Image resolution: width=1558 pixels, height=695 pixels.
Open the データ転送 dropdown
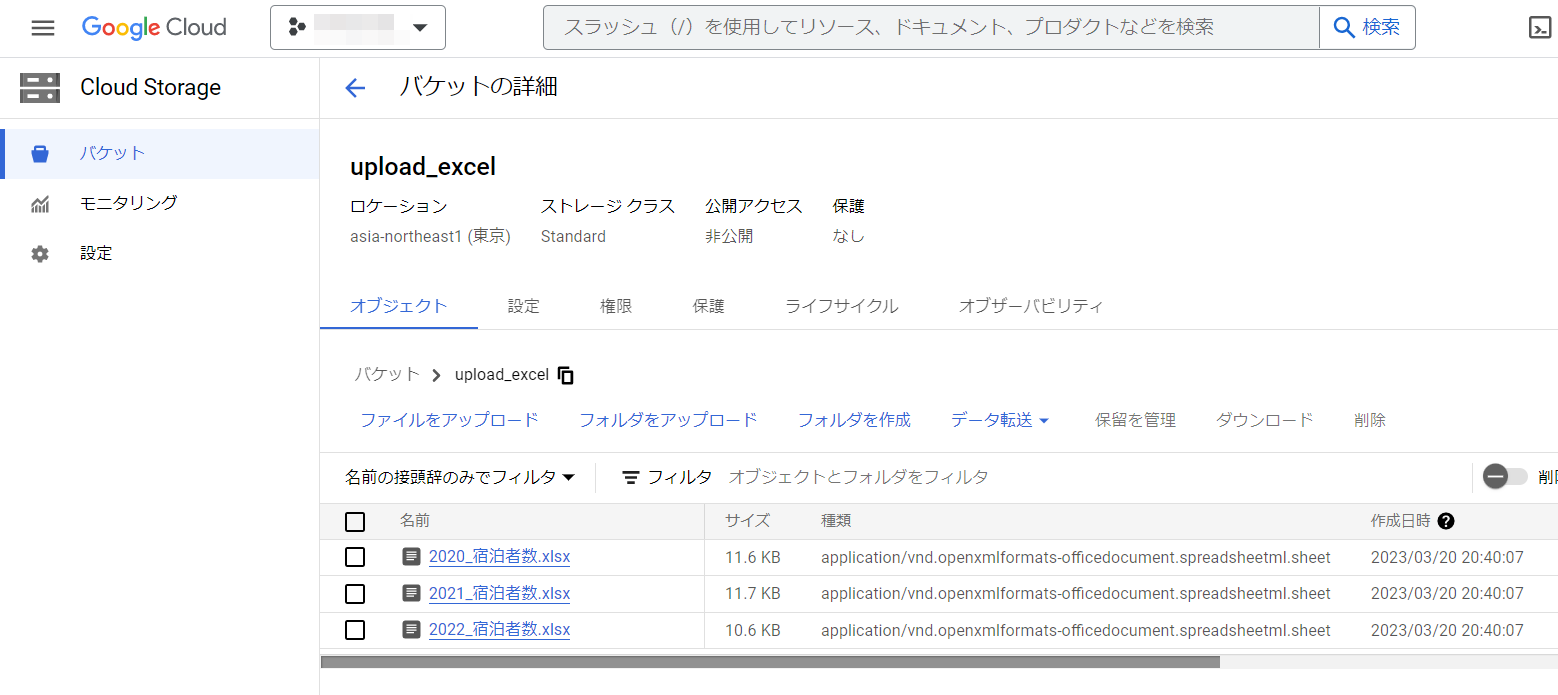[x=1000, y=419]
